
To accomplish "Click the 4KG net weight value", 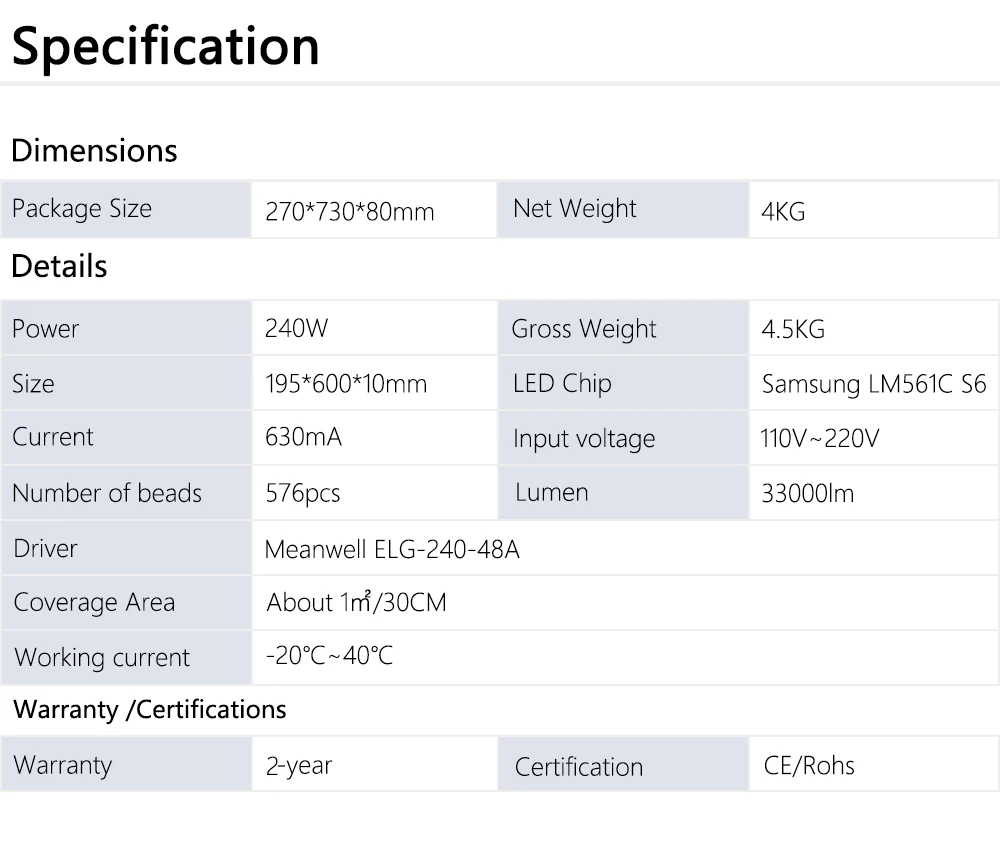I will tap(783, 211).
